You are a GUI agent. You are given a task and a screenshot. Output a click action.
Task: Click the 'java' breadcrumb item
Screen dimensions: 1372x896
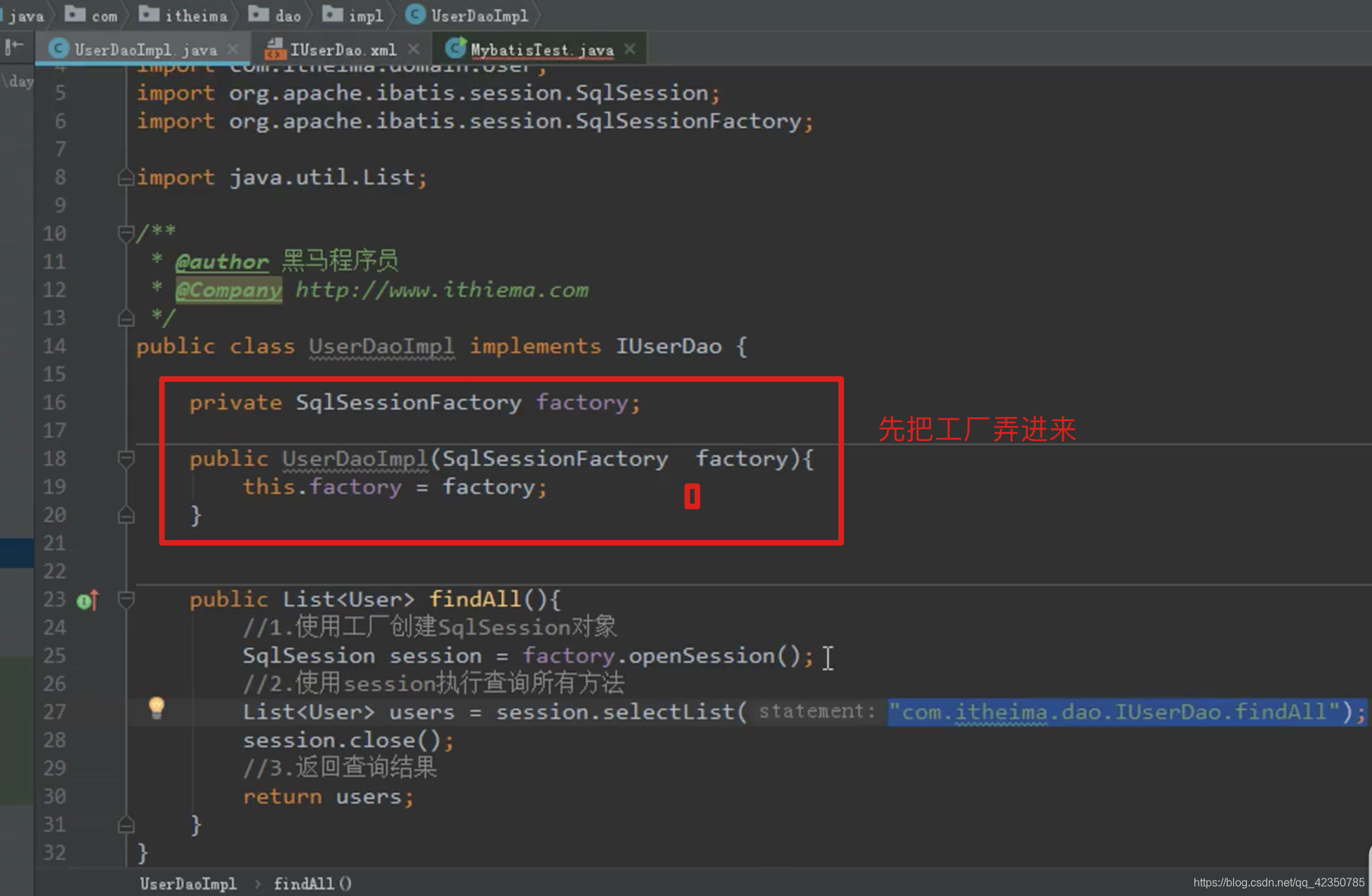coord(25,15)
